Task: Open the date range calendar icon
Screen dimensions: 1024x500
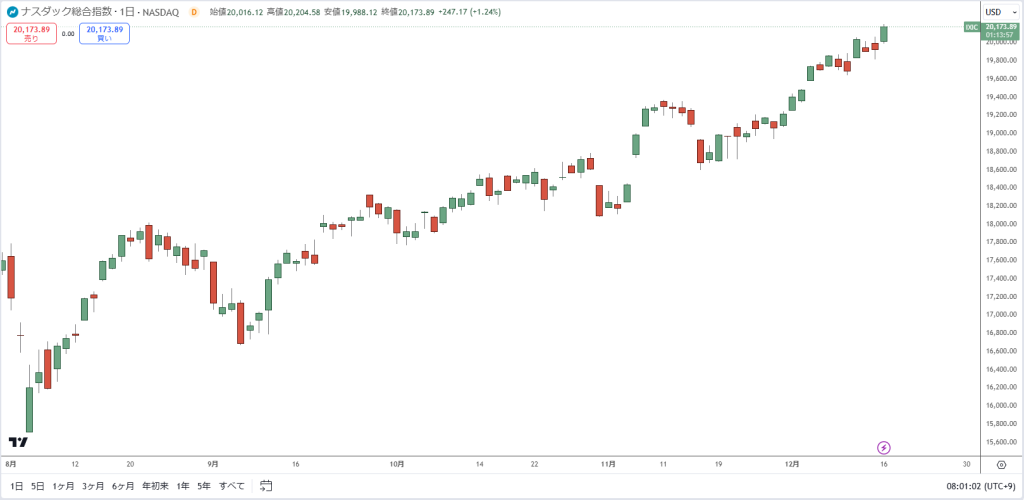Action: (x=266, y=486)
